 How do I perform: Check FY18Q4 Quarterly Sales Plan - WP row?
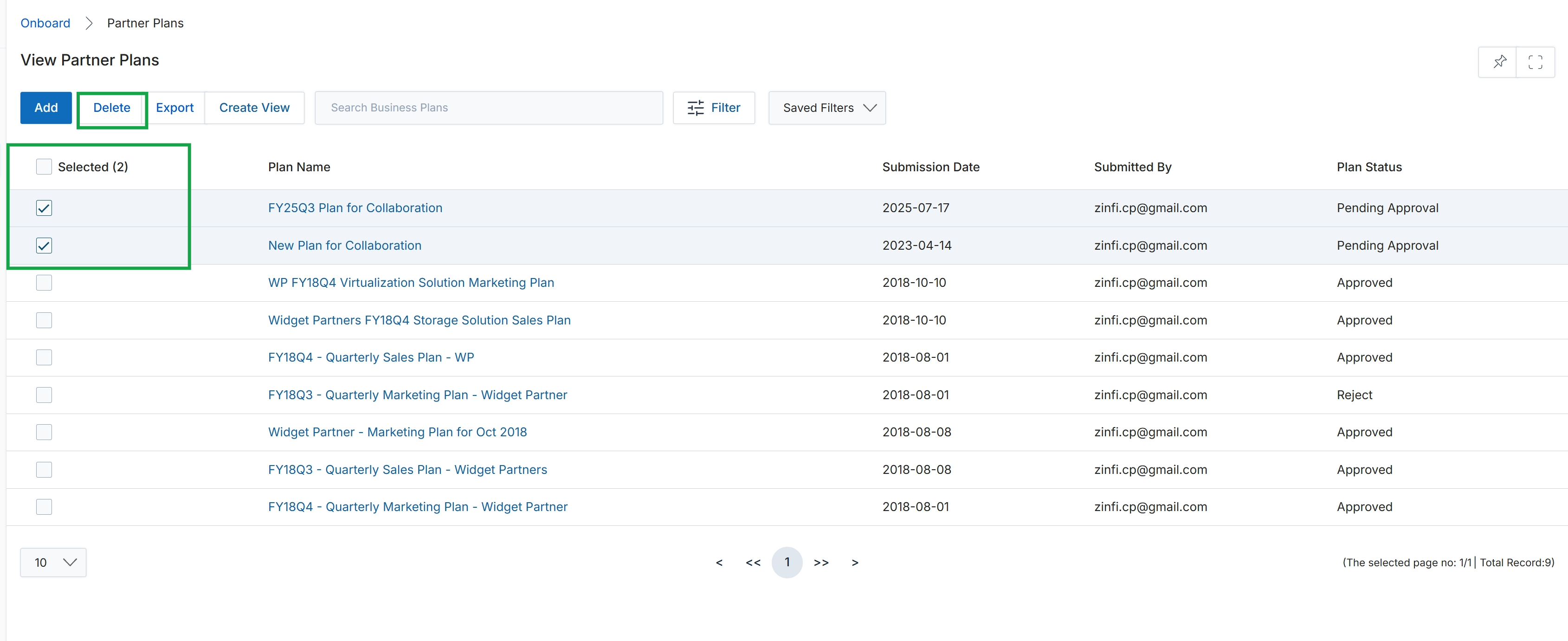coord(44,357)
